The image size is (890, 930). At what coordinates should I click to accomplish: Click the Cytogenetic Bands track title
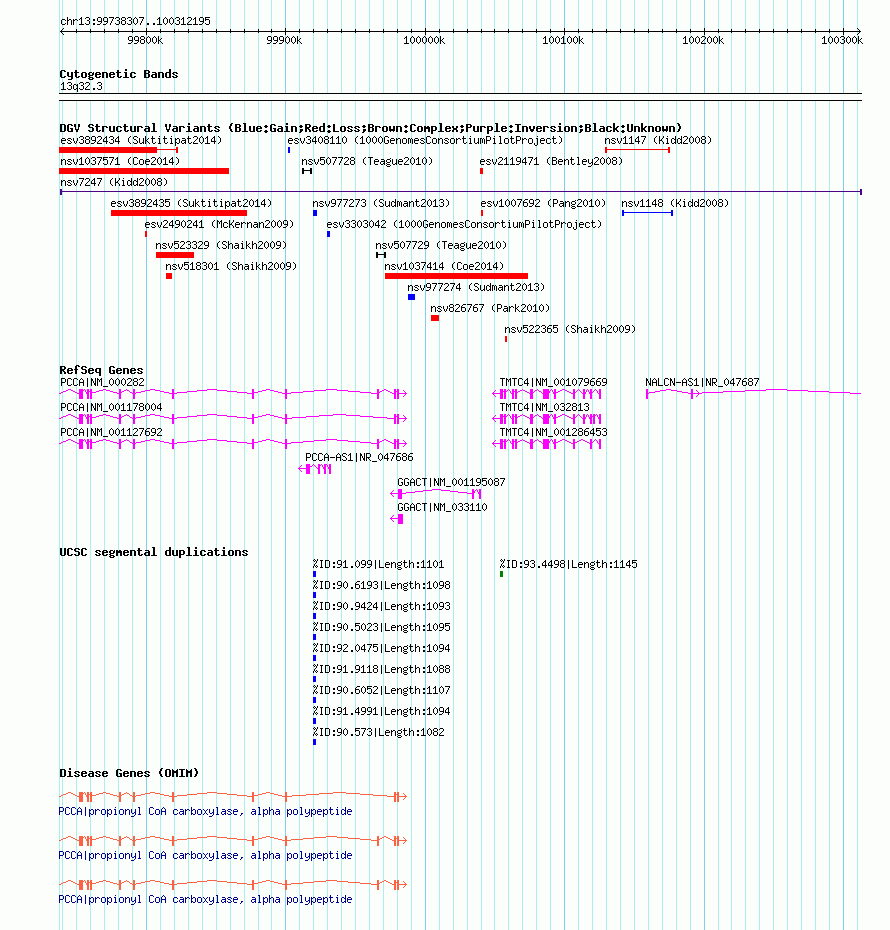119,74
